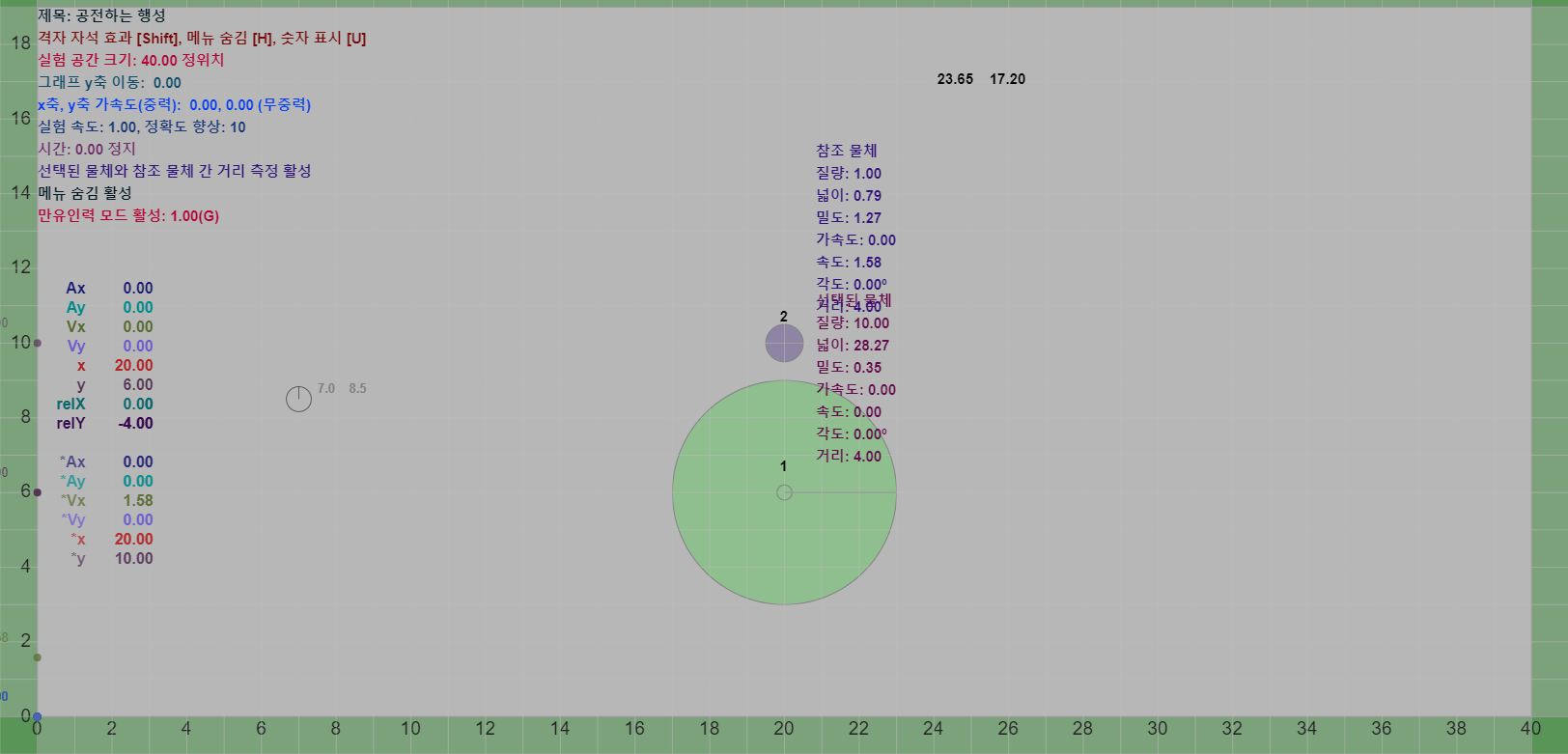1568x754 pixels.
Task: Click the 시간: 0.00 정지 status
Action: click(87, 149)
